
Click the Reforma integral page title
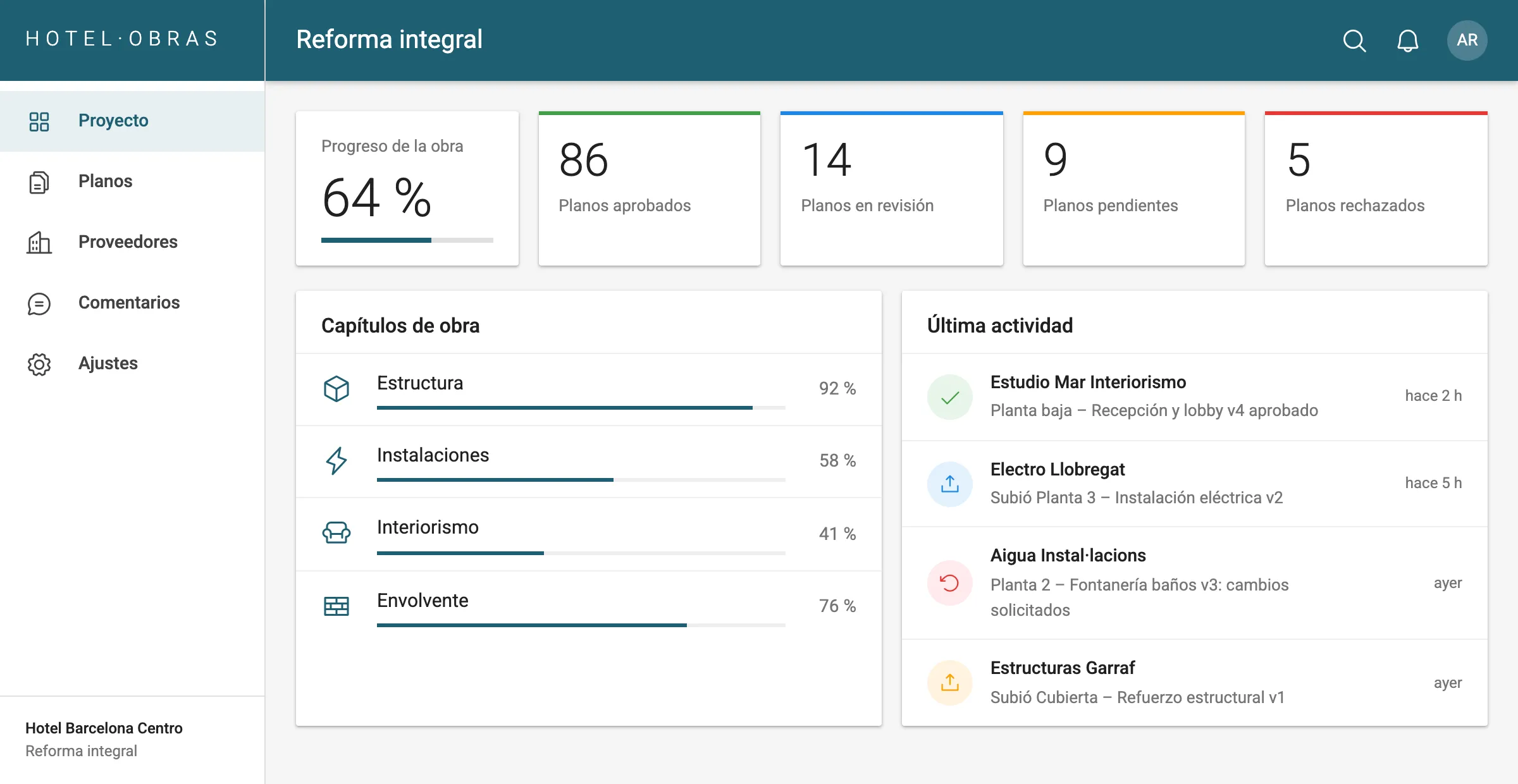point(390,40)
